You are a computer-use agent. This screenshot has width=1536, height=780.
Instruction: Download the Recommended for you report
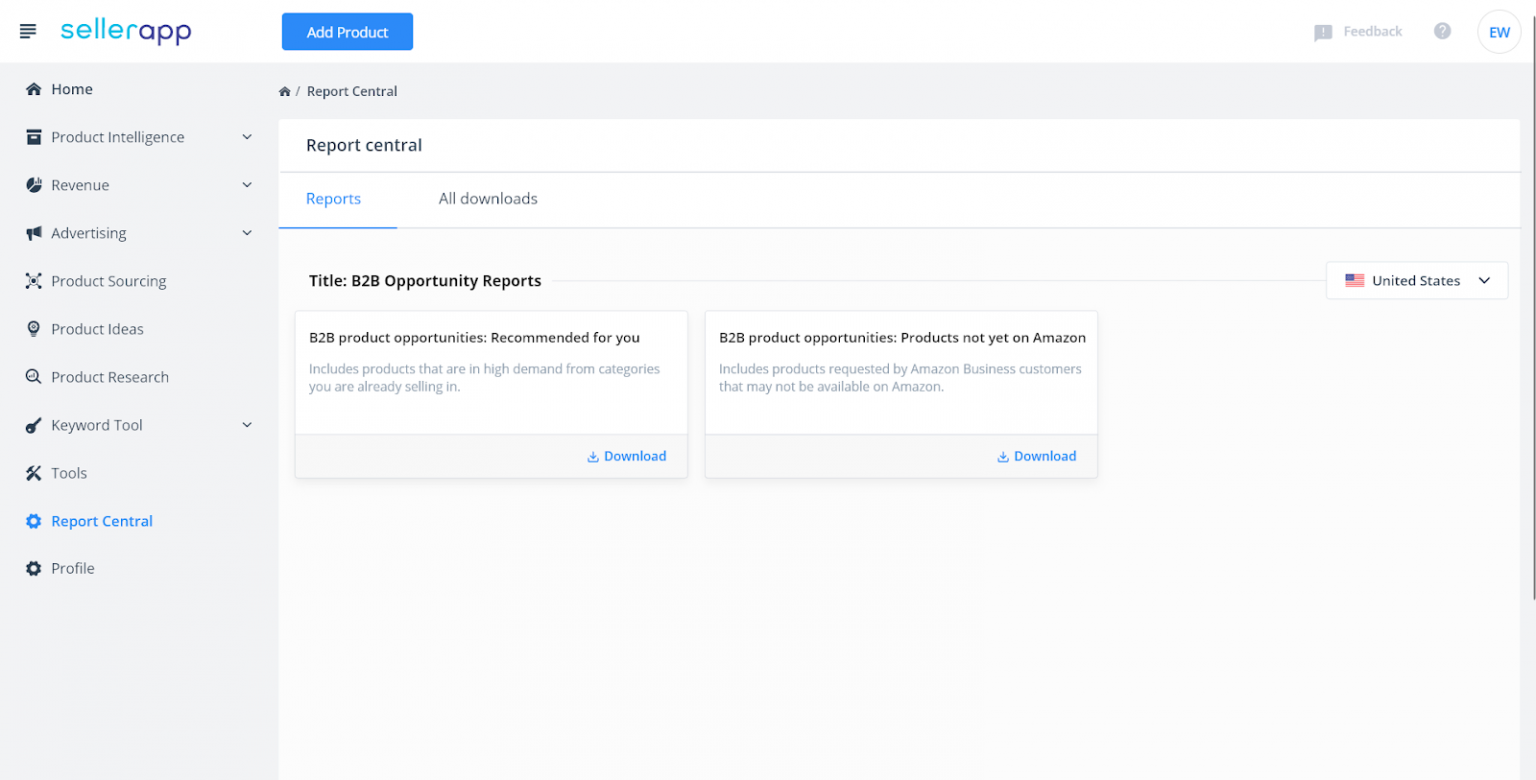(x=627, y=456)
